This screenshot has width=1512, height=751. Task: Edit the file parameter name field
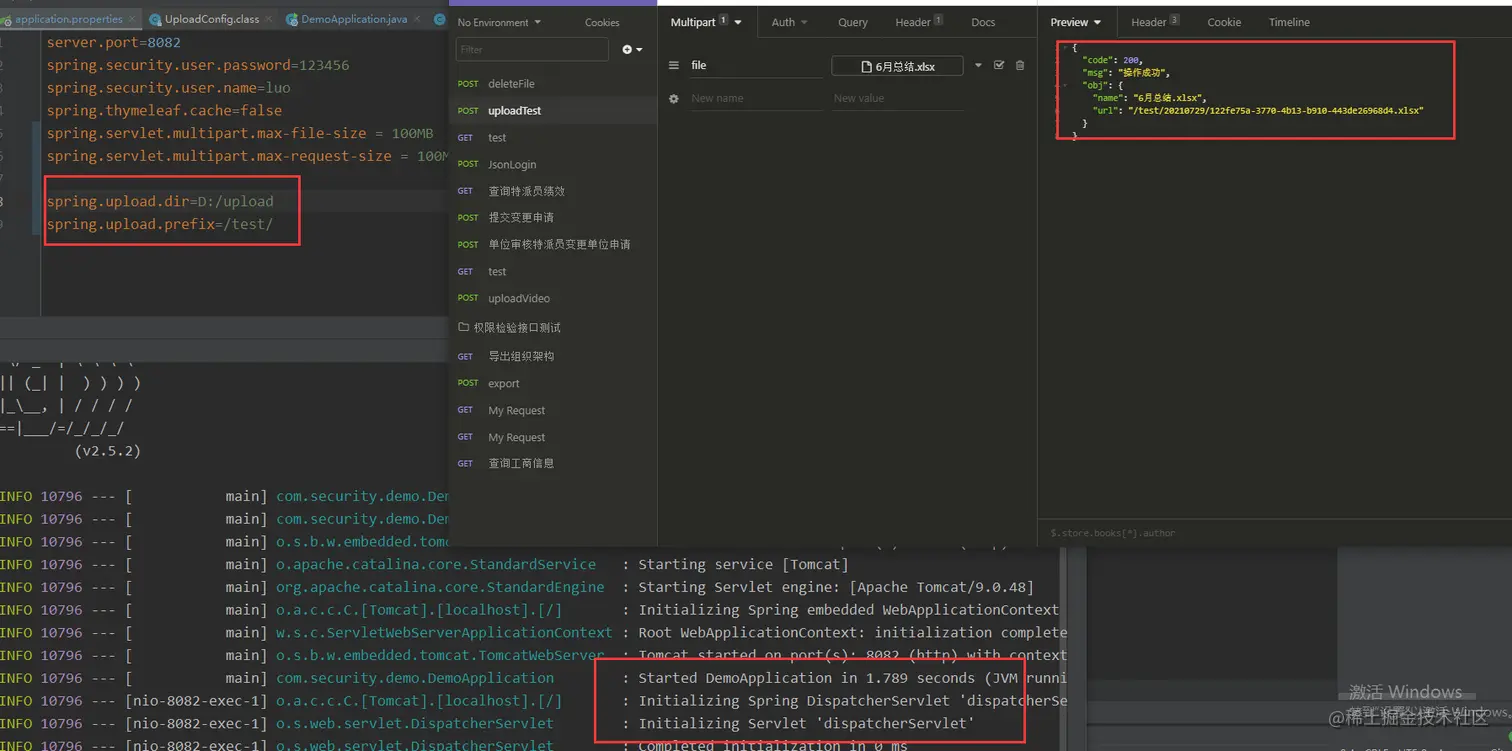(x=756, y=66)
